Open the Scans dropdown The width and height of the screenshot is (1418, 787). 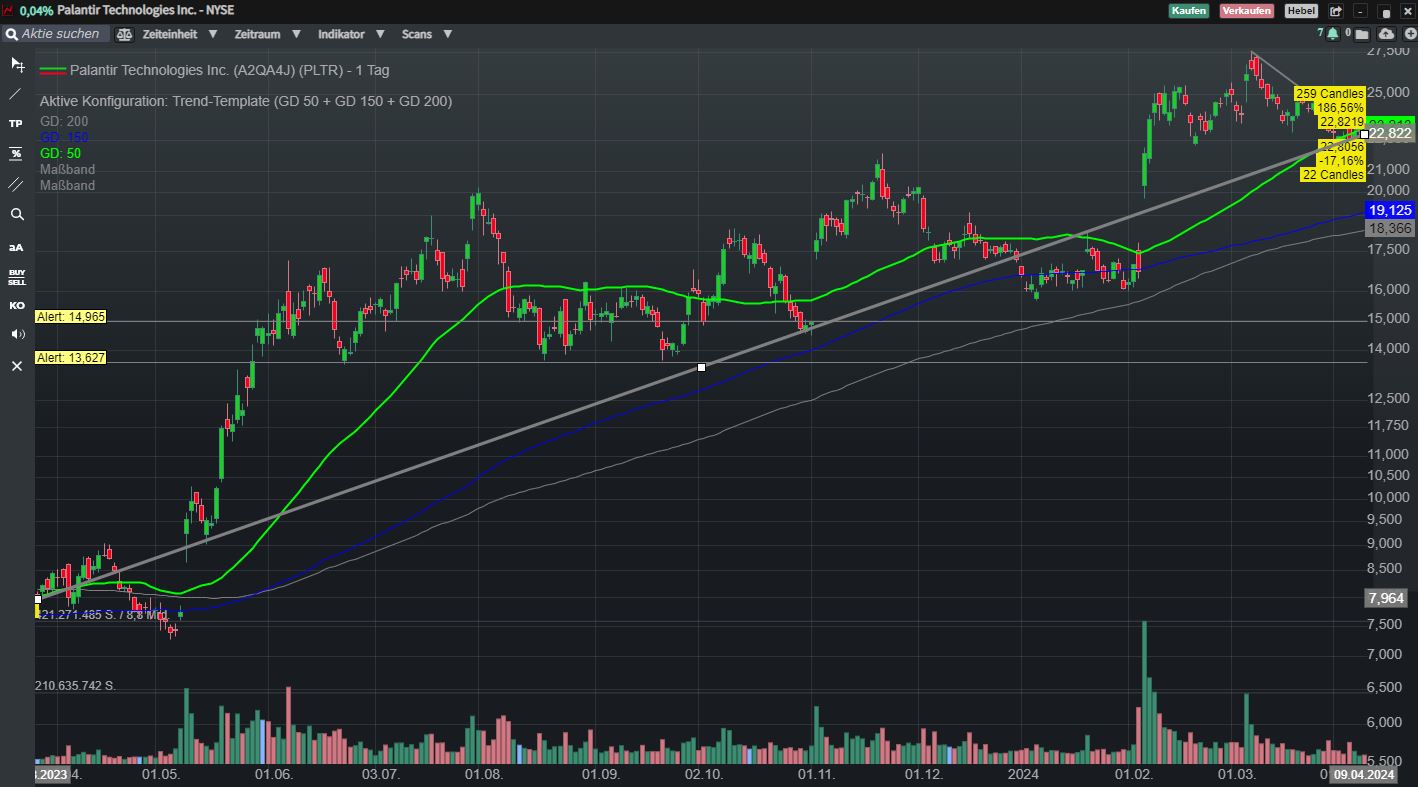427,34
